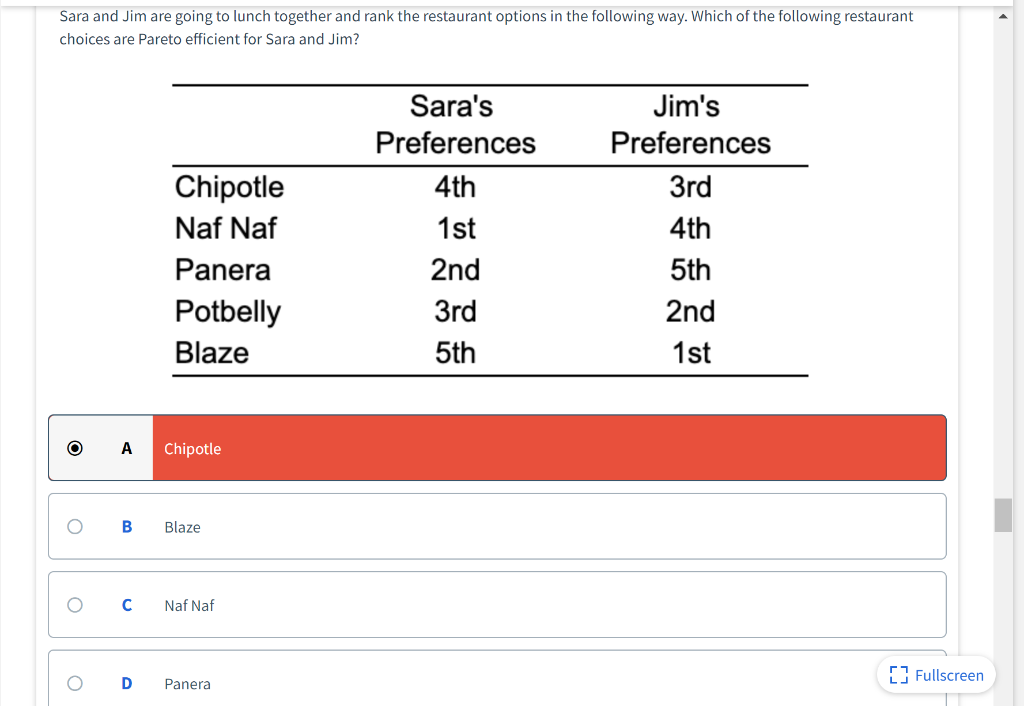The width and height of the screenshot is (1024, 706).
Task: Click the letter A answer label
Action: point(127,448)
